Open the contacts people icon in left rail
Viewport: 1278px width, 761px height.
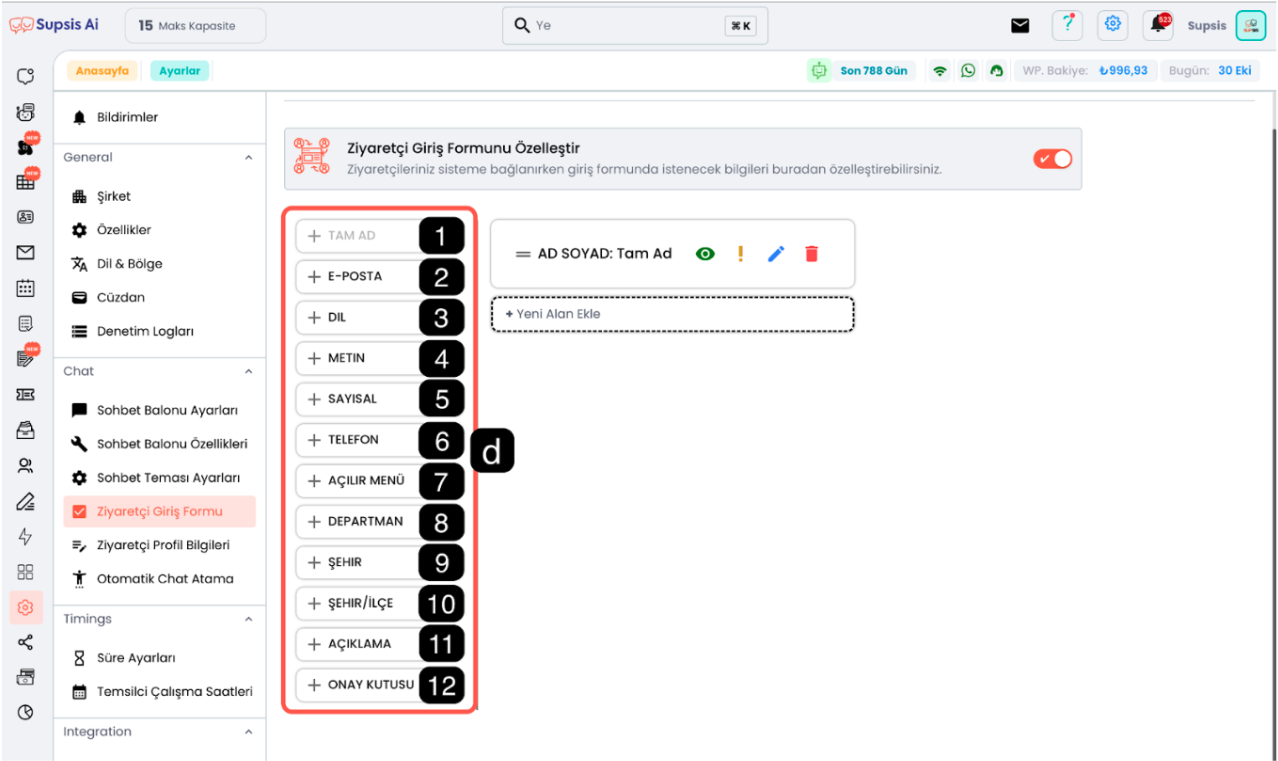pyautogui.click(x=26, y=465)
